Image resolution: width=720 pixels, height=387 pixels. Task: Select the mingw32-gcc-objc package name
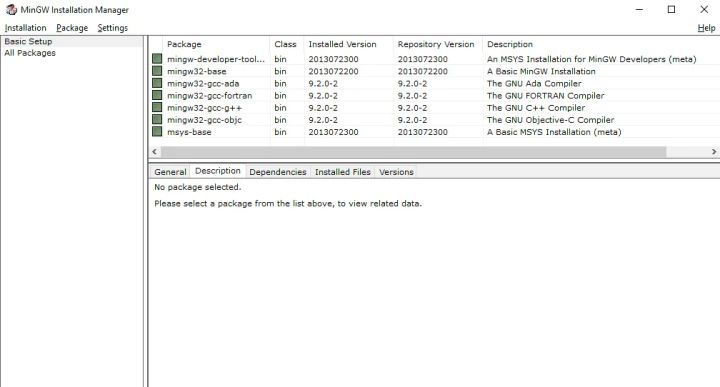coord(204,120)
